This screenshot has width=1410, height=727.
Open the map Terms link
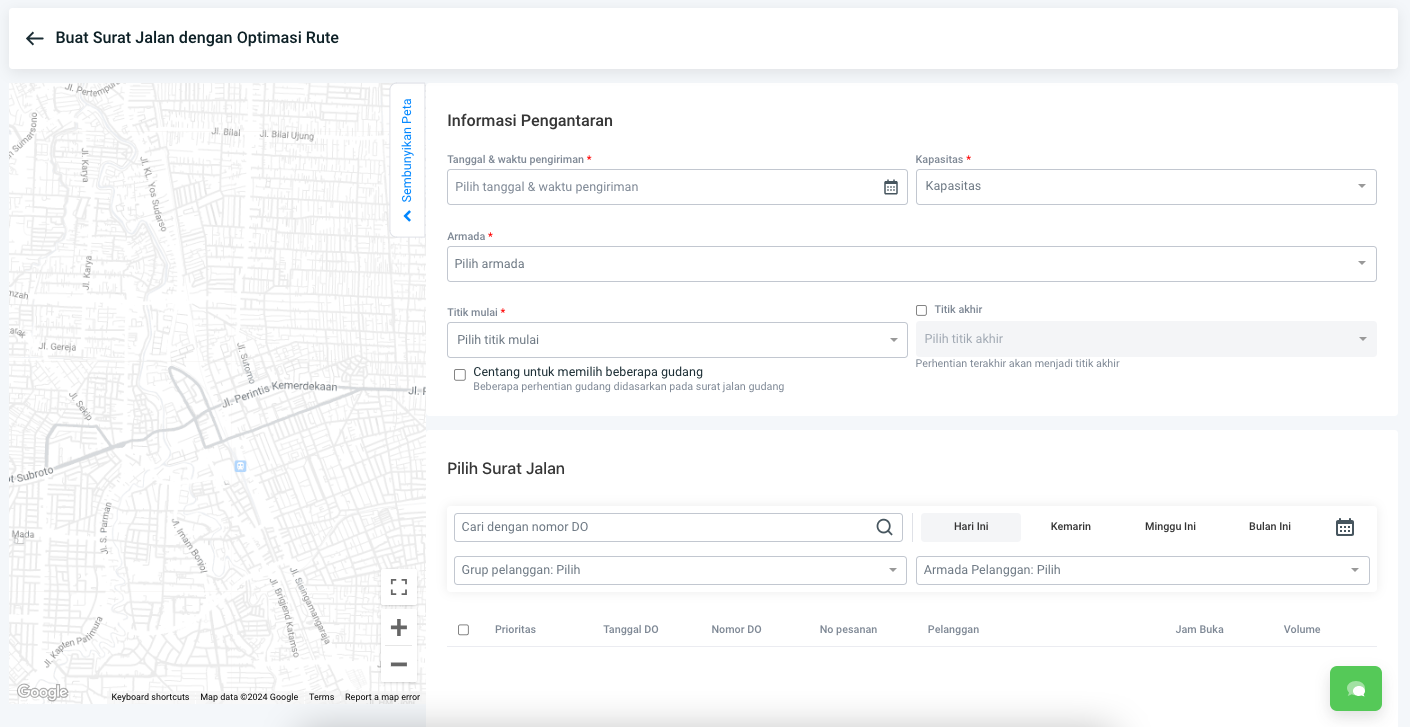pos(321,697)
